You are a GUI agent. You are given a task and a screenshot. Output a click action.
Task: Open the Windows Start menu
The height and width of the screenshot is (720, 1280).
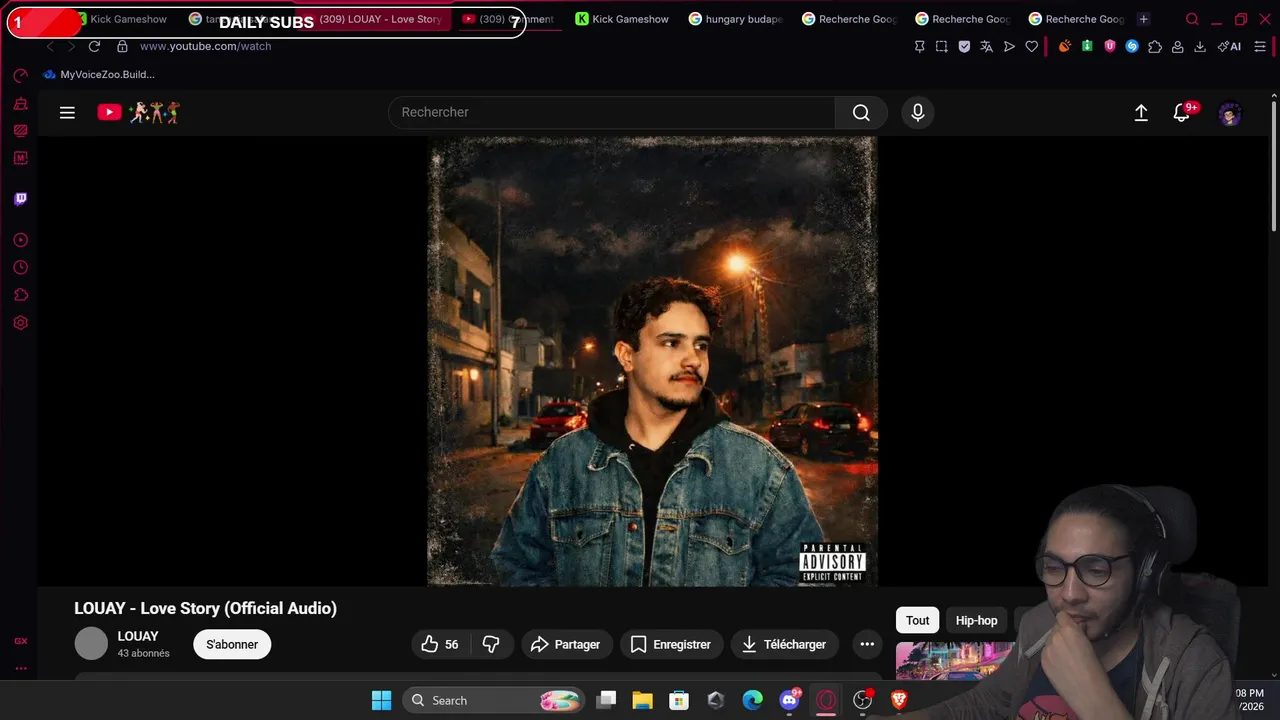point(382,700)
